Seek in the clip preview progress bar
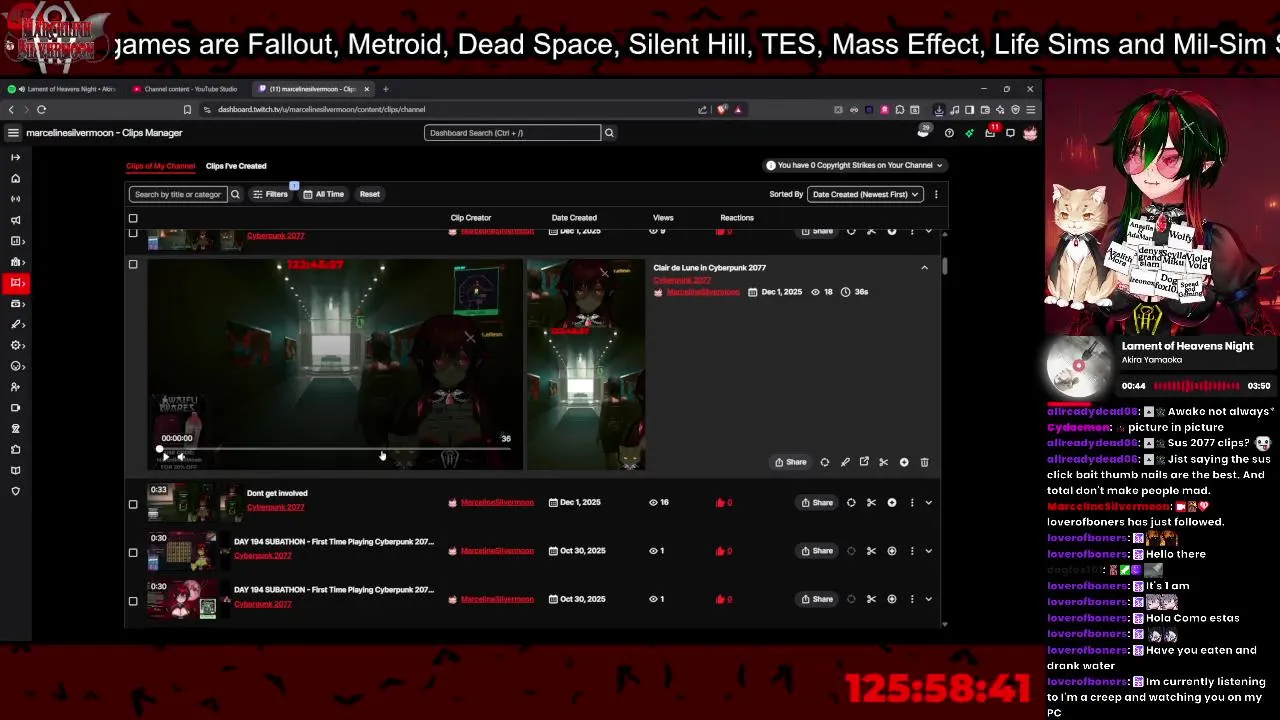 point(335,450)
